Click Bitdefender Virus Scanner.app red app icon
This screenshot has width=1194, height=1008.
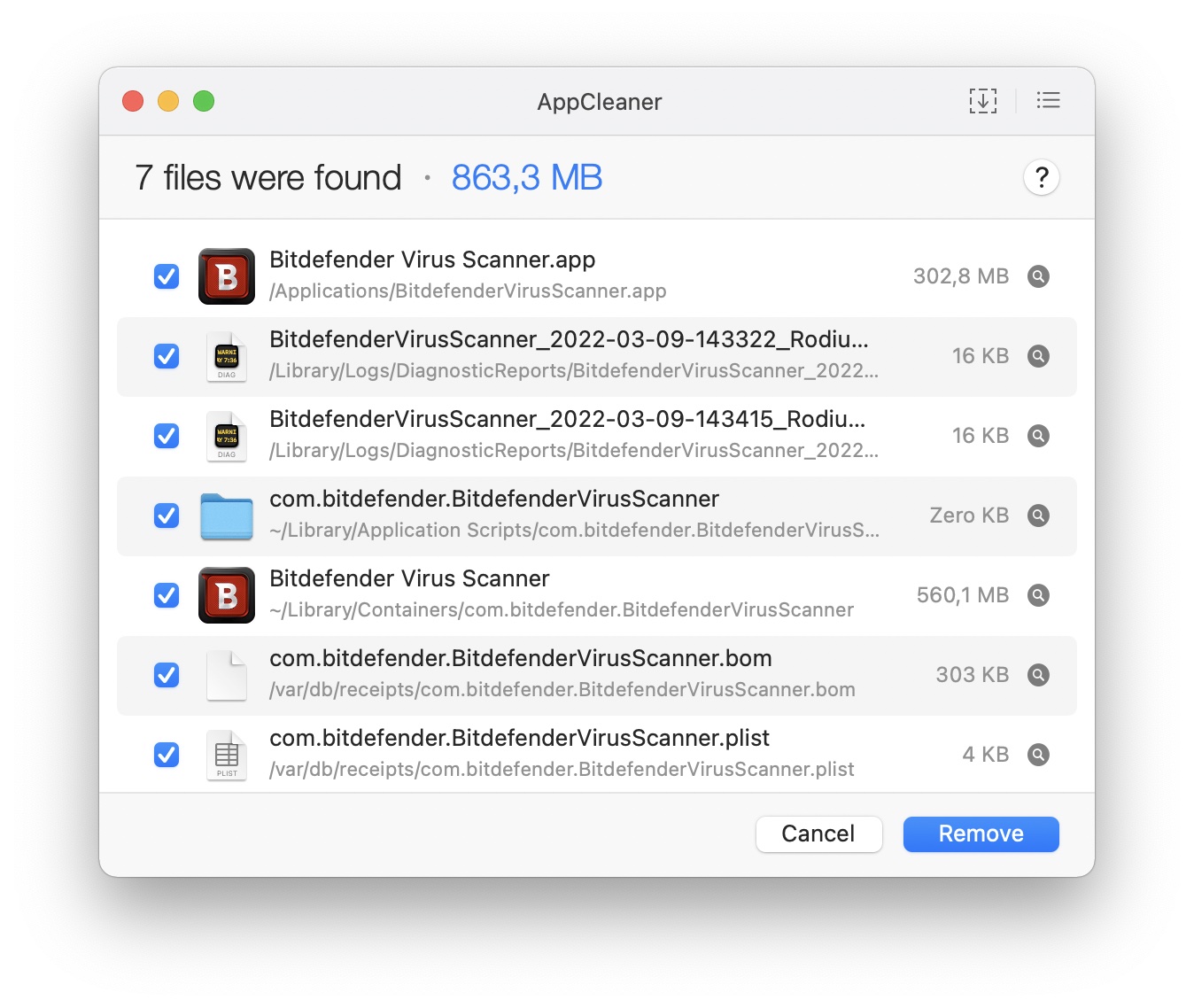(227, 276)
